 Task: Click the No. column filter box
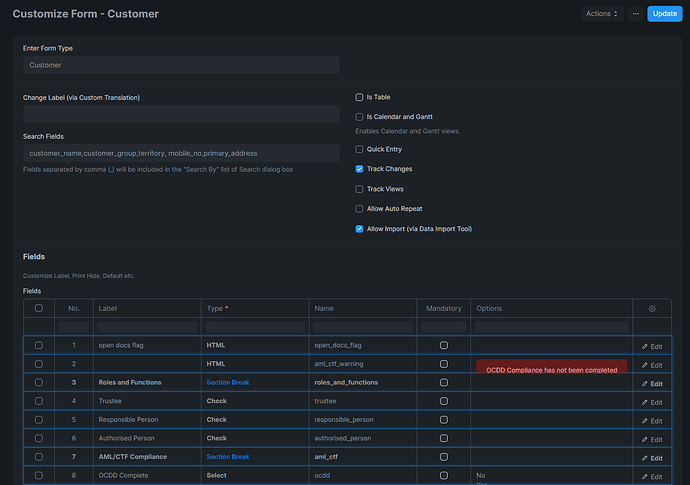tap(73, 327)
